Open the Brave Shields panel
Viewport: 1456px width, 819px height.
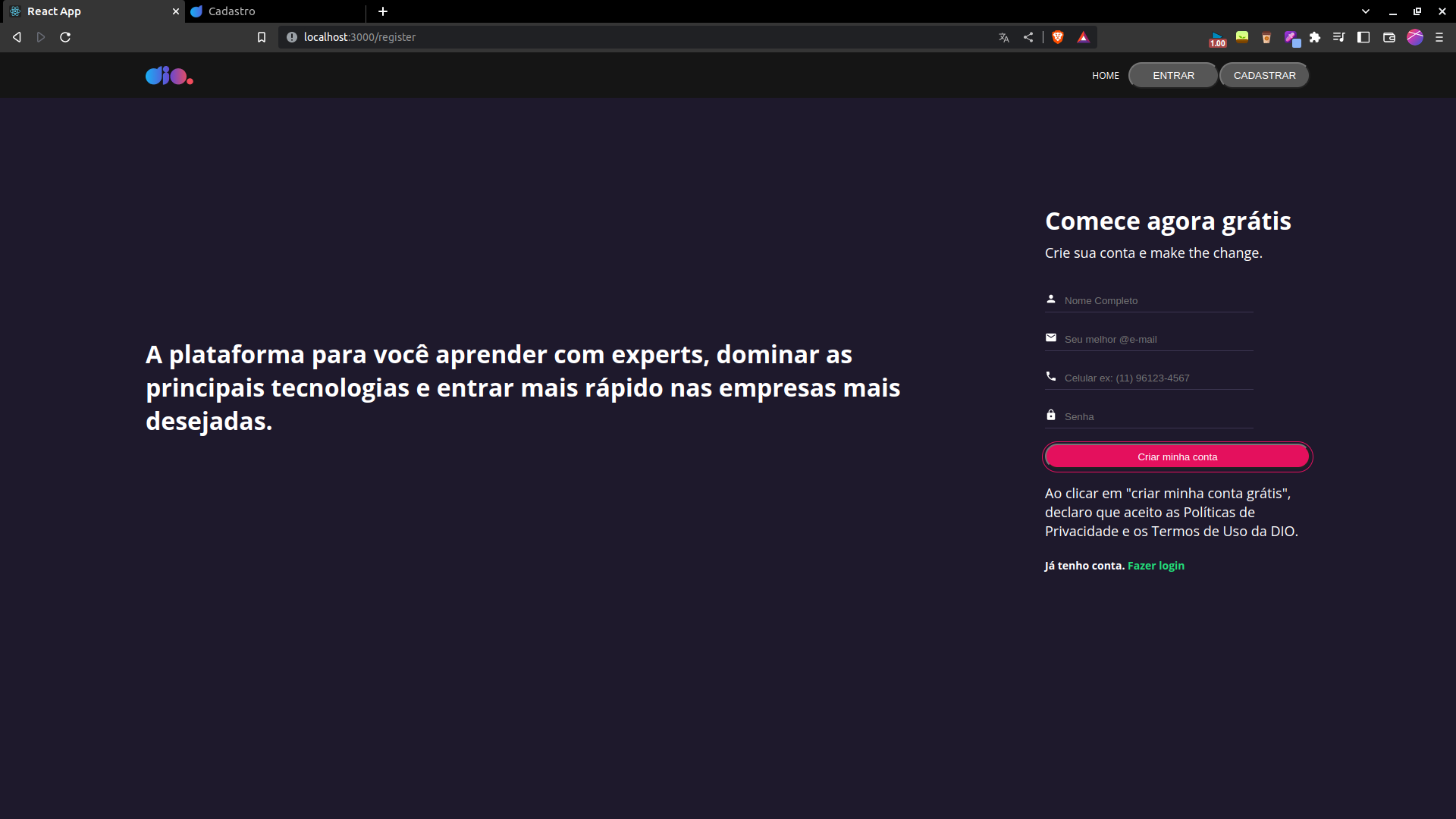click(1058, 36)
